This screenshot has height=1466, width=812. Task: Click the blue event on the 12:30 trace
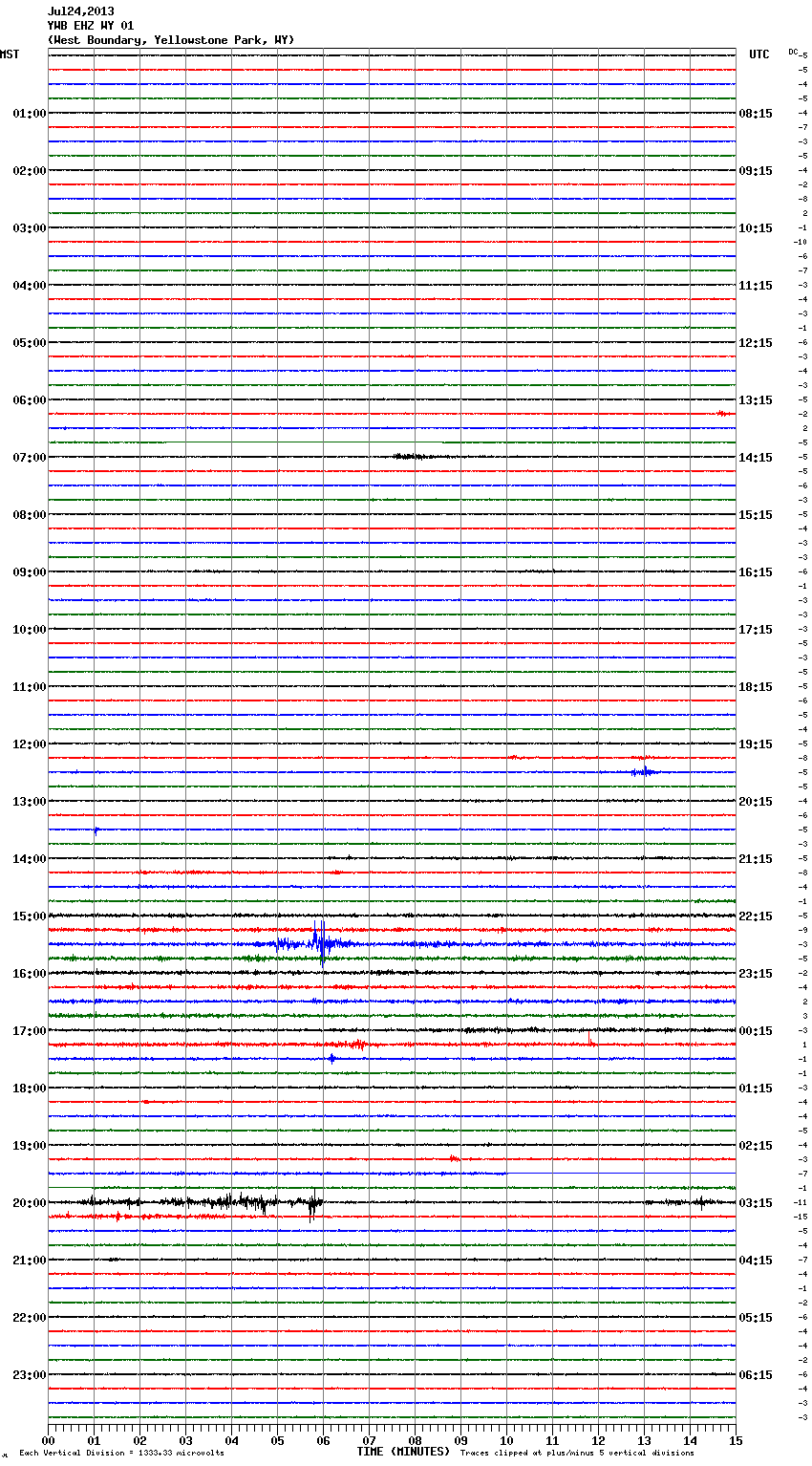coord(643,771)
